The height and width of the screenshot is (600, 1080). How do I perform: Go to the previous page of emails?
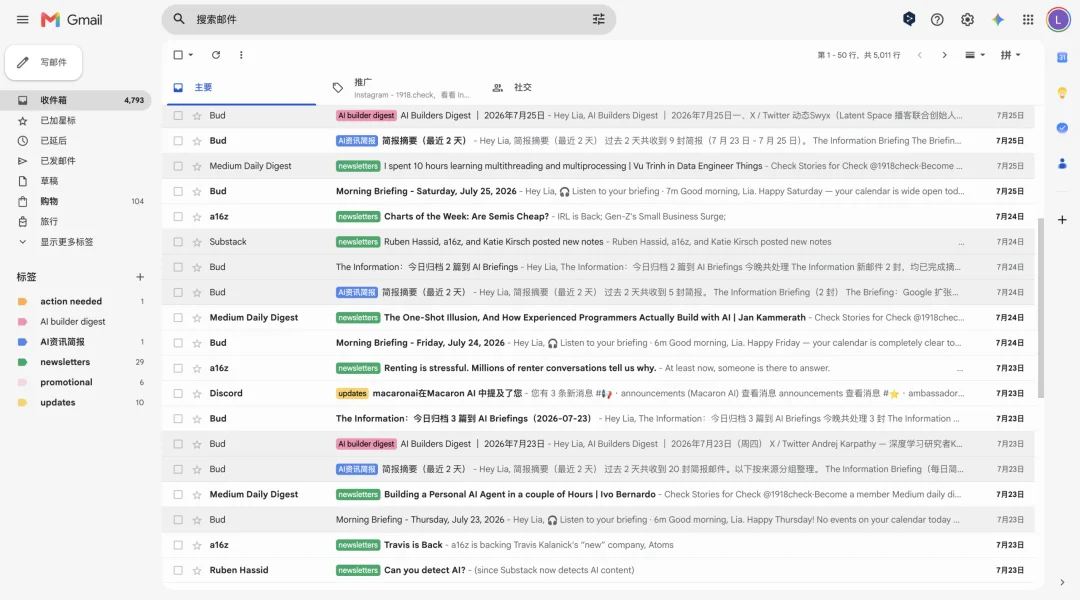tap(920, 55)
